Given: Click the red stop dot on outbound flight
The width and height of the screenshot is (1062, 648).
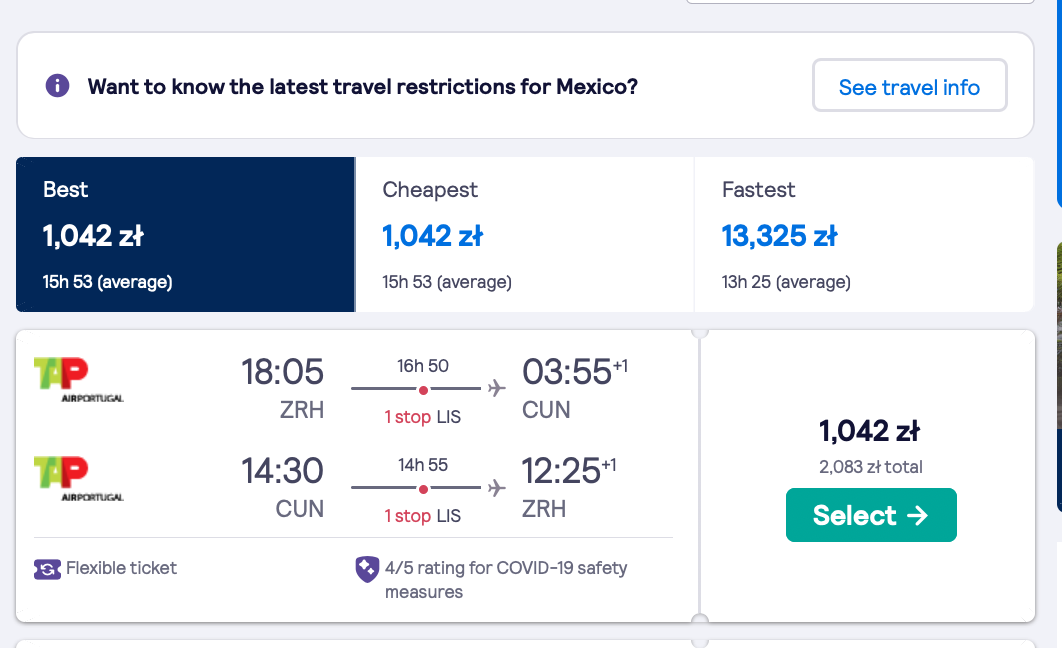Looking at the screenshot, I should pyautogui.click(x=423, y=390).
